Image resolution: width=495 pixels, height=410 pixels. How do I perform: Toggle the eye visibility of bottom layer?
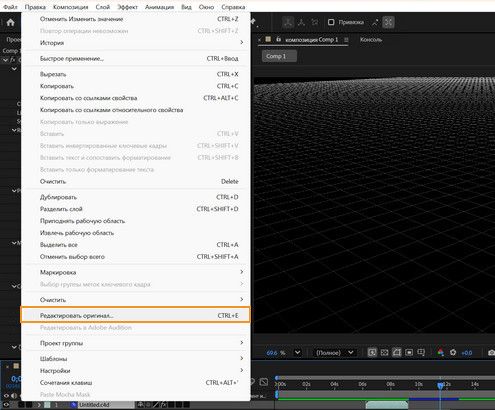[6, 405]
